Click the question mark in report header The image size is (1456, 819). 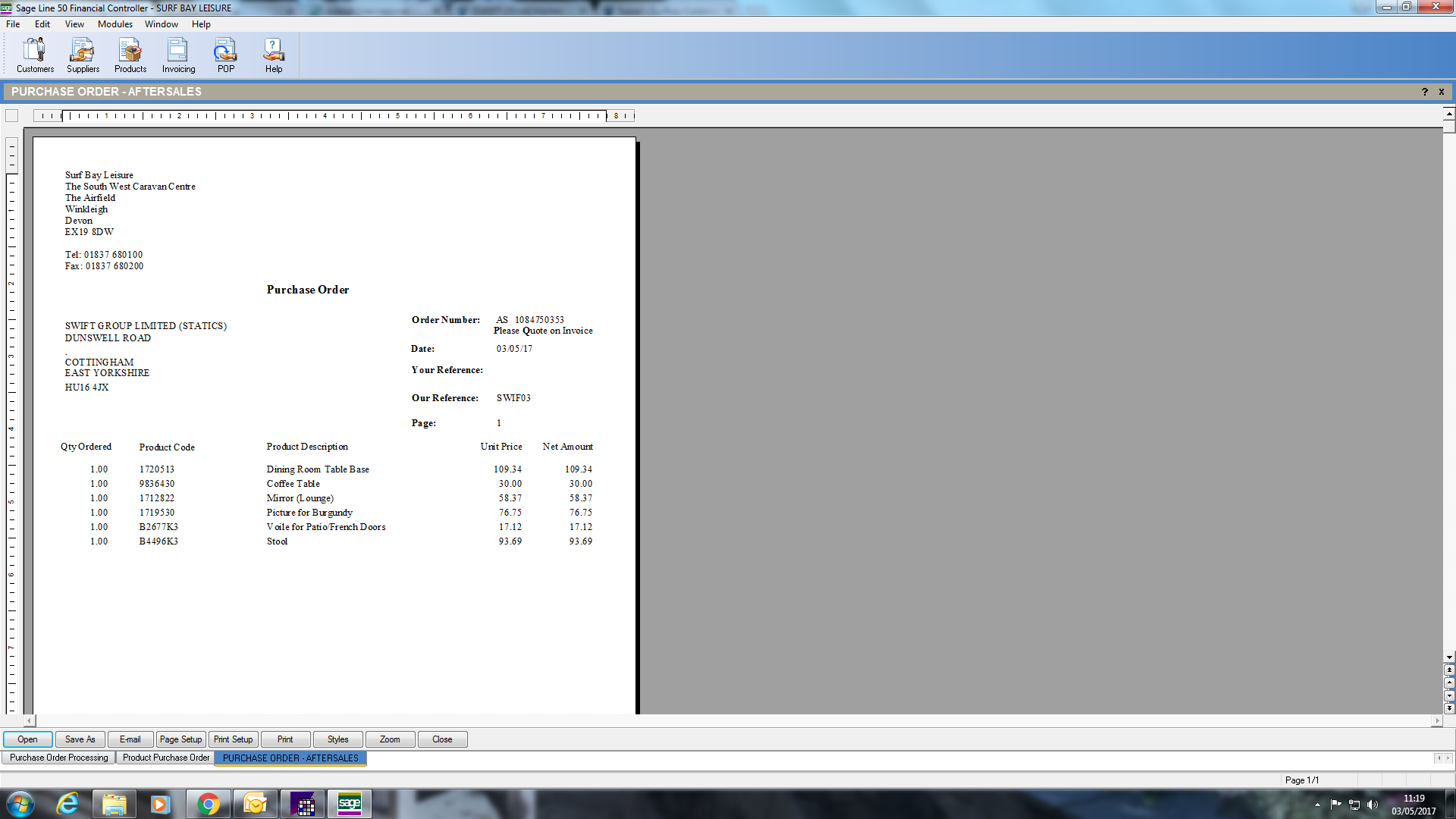pos(1425,92)
